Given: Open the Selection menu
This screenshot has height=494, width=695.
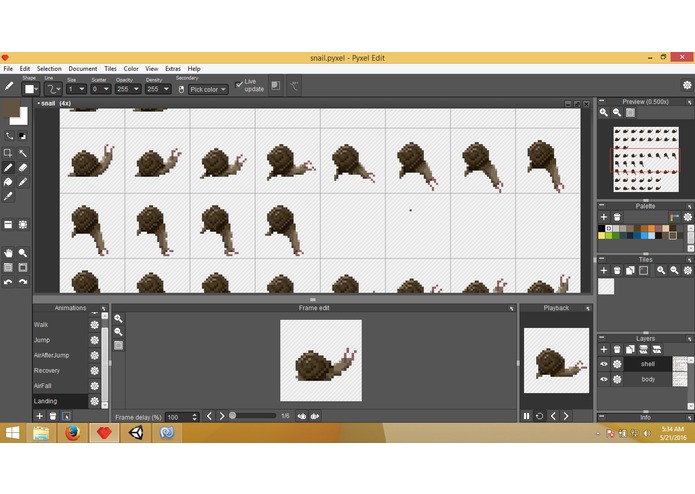Looking at the screenshot, I should (49, 69).
